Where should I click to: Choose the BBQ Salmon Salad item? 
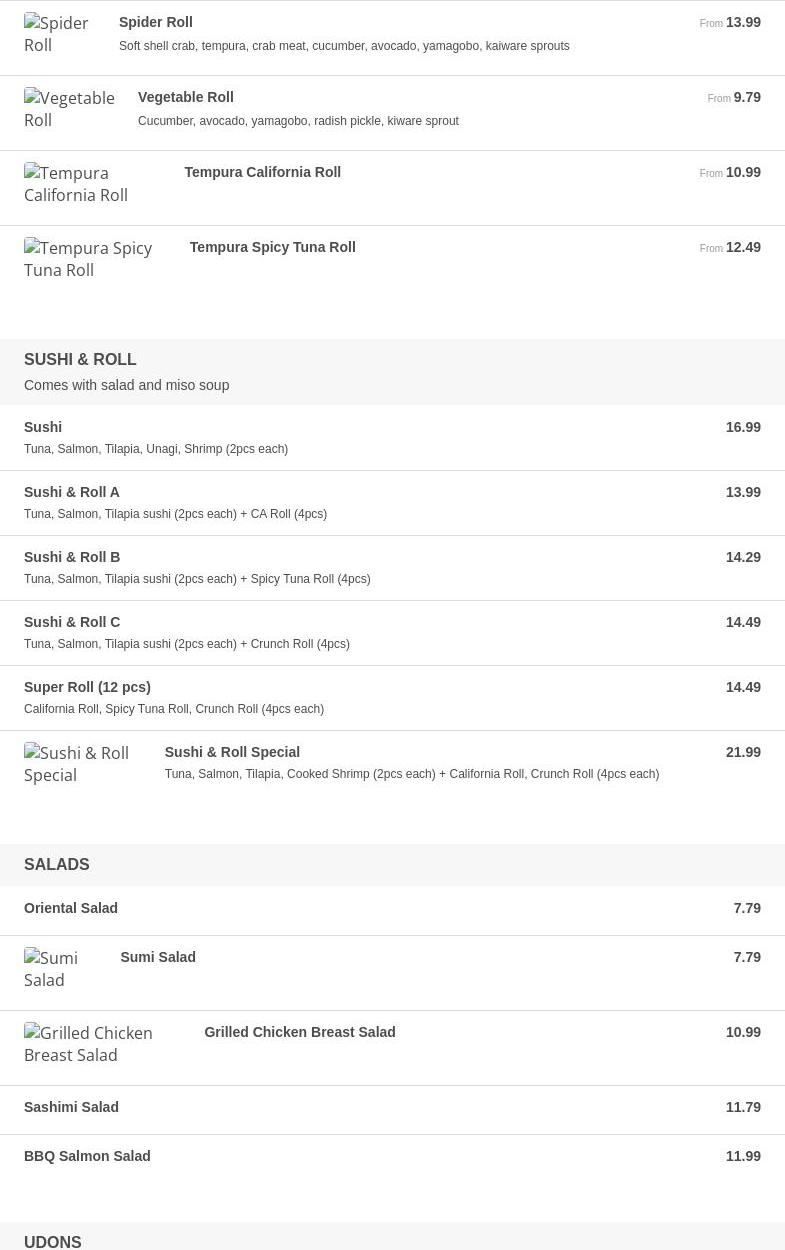click(x=87, y=1156)
